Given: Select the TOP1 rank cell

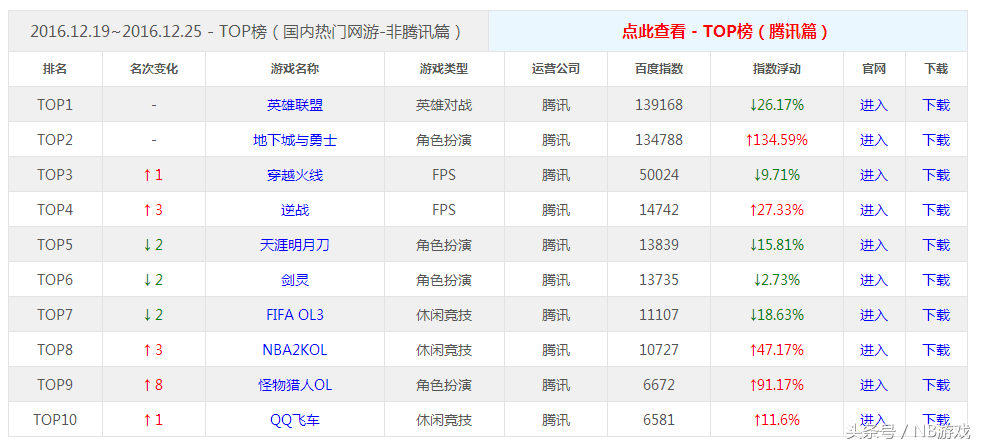Looking at the screenshot, I should pyautogui.click(x=55, y=105).
